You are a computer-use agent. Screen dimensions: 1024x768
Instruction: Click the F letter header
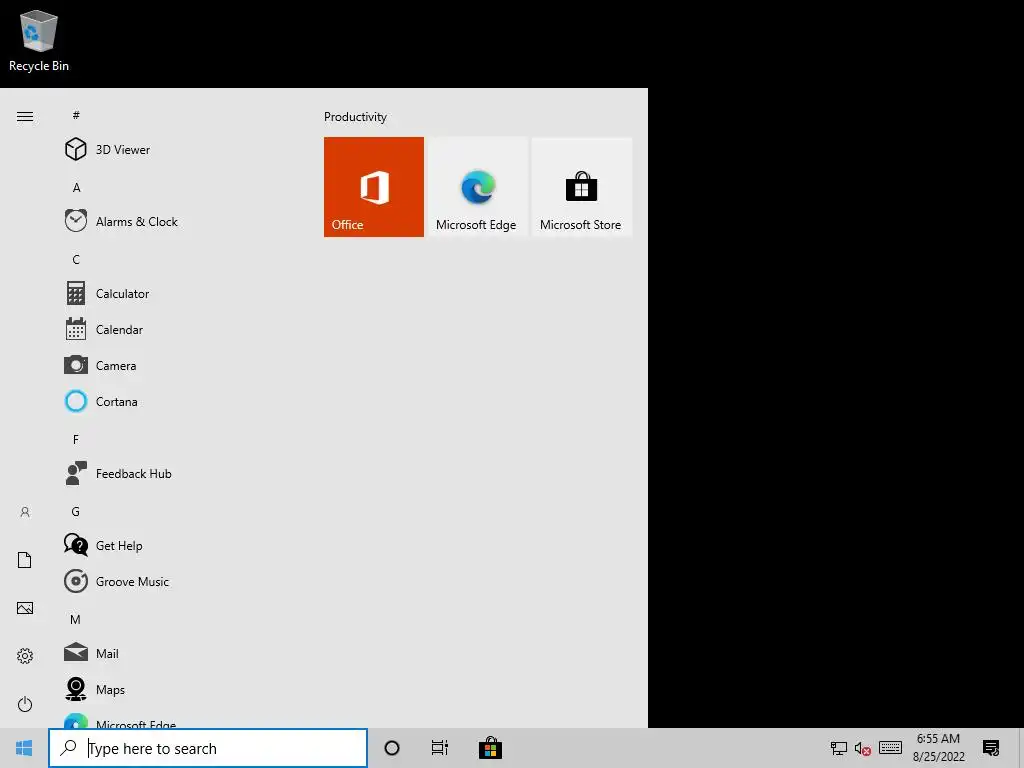[x=76, y=440]
